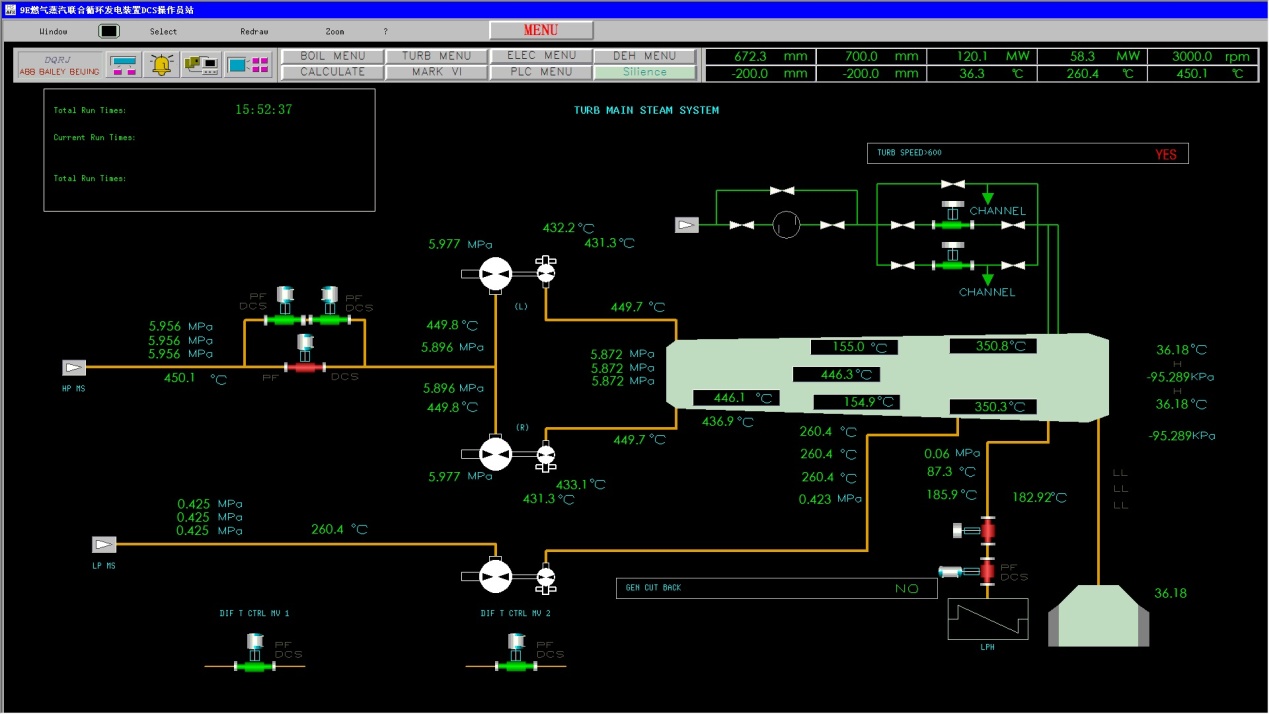Click the red MENU button
The height and width of the screenshot is (714, 1269).
pos(541,30)
